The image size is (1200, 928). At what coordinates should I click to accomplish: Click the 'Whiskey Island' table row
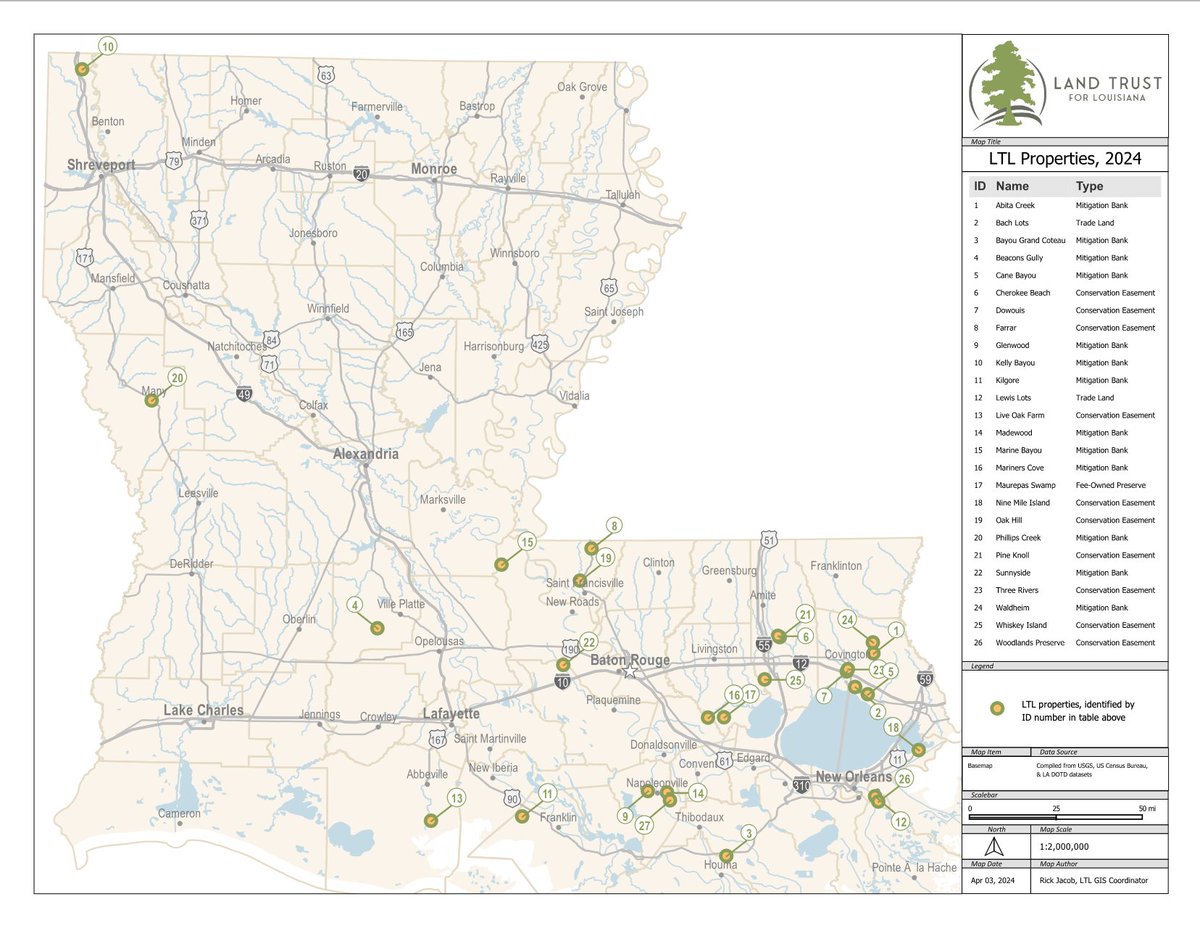point(1065,625)
